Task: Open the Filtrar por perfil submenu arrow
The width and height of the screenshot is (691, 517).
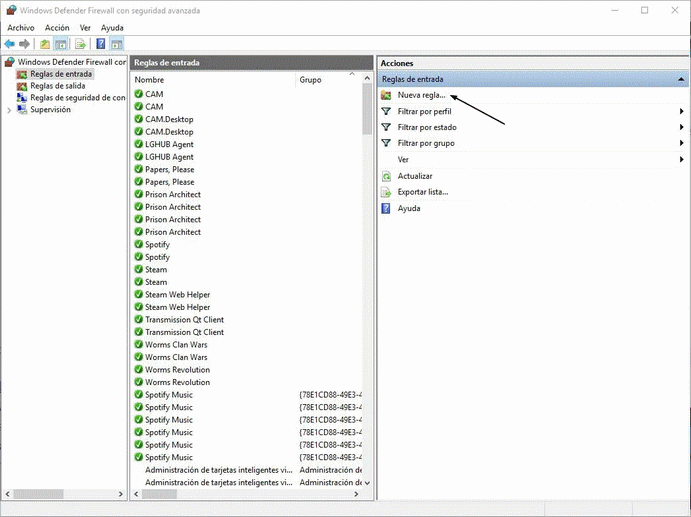Action: pyautogui.click(x=681, y=112)
